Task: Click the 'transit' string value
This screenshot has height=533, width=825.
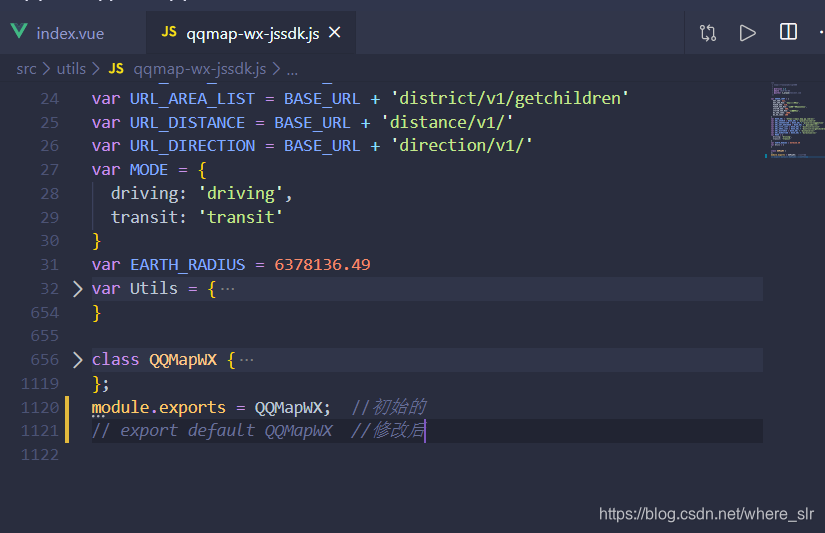Action: pyautogui.click(x=241, y=217)
